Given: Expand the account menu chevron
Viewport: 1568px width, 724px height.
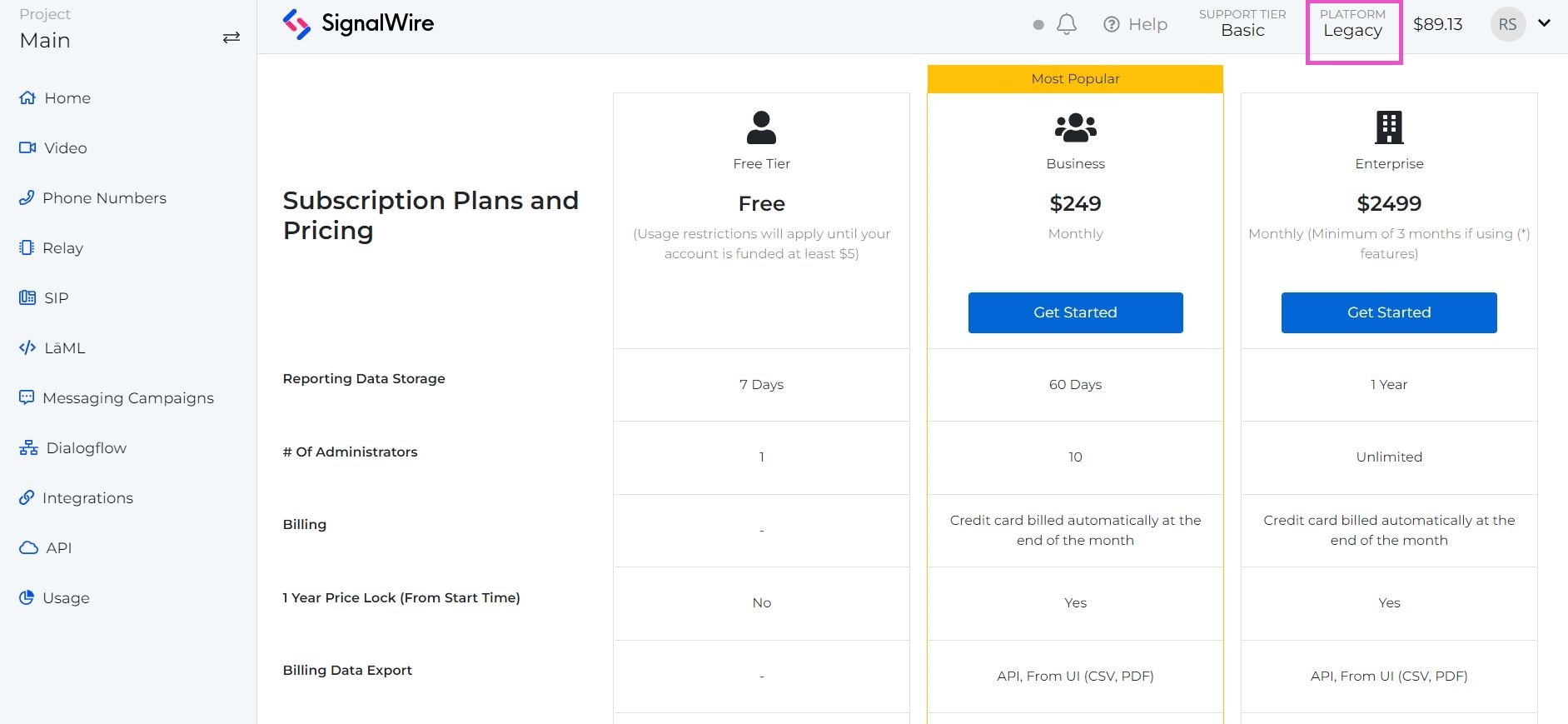Looking at the screenshot, I should pos(1545,23).
